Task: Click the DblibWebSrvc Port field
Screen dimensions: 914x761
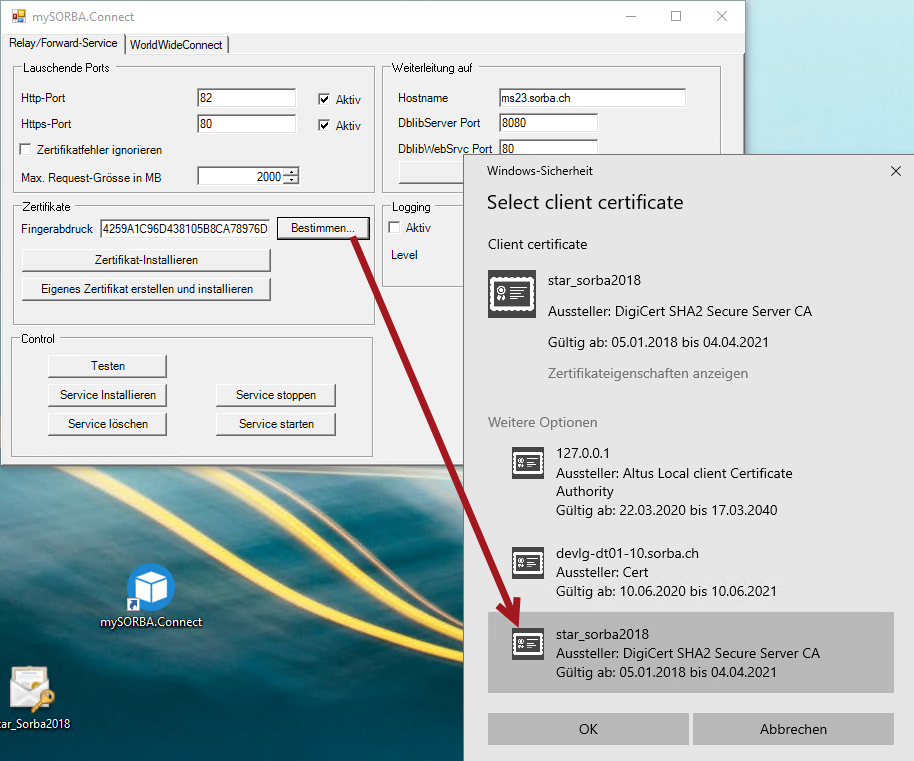Action: (x=549, y=147)
